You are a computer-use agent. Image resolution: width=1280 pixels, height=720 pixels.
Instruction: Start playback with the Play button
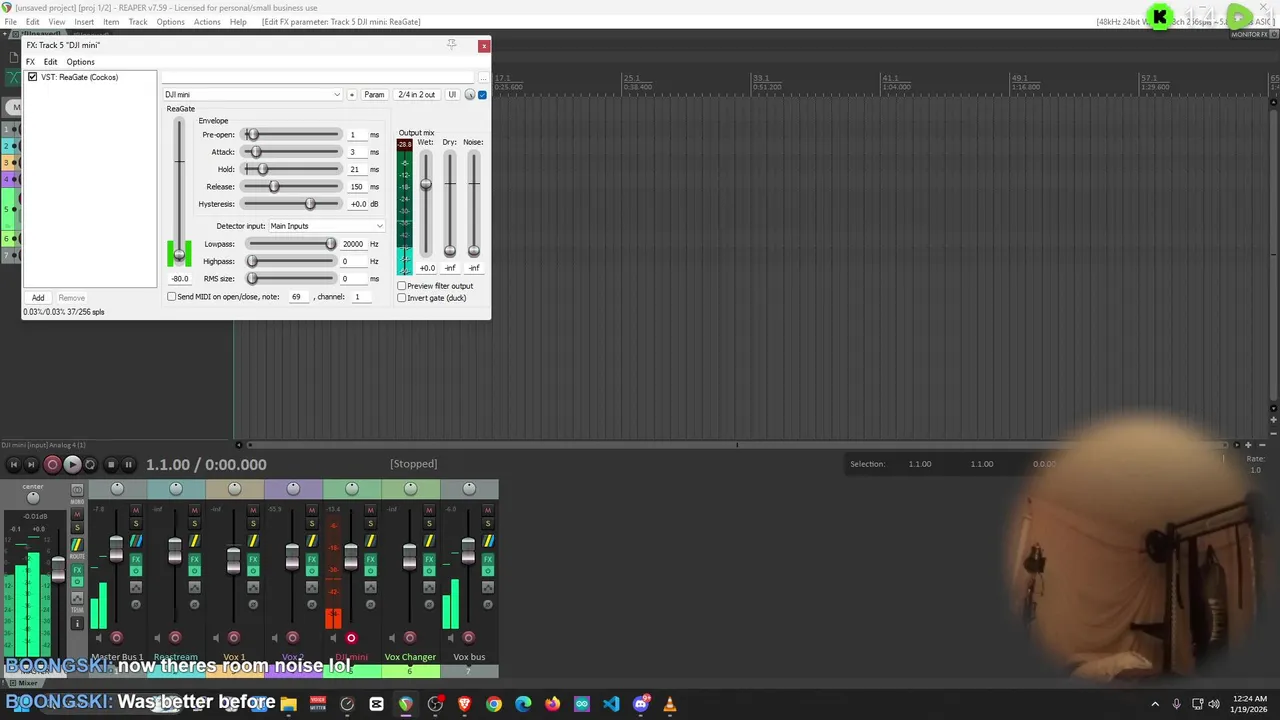[x=72, y=464]
